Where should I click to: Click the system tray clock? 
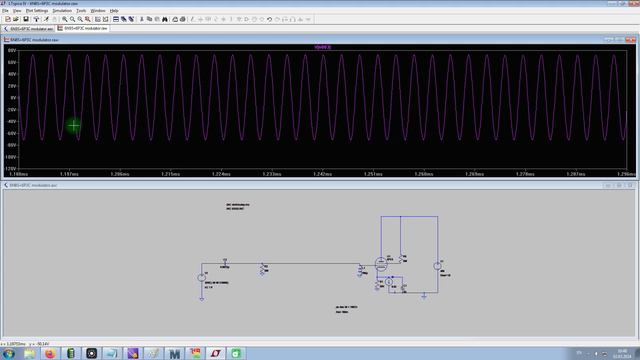[x=622, y=353]
